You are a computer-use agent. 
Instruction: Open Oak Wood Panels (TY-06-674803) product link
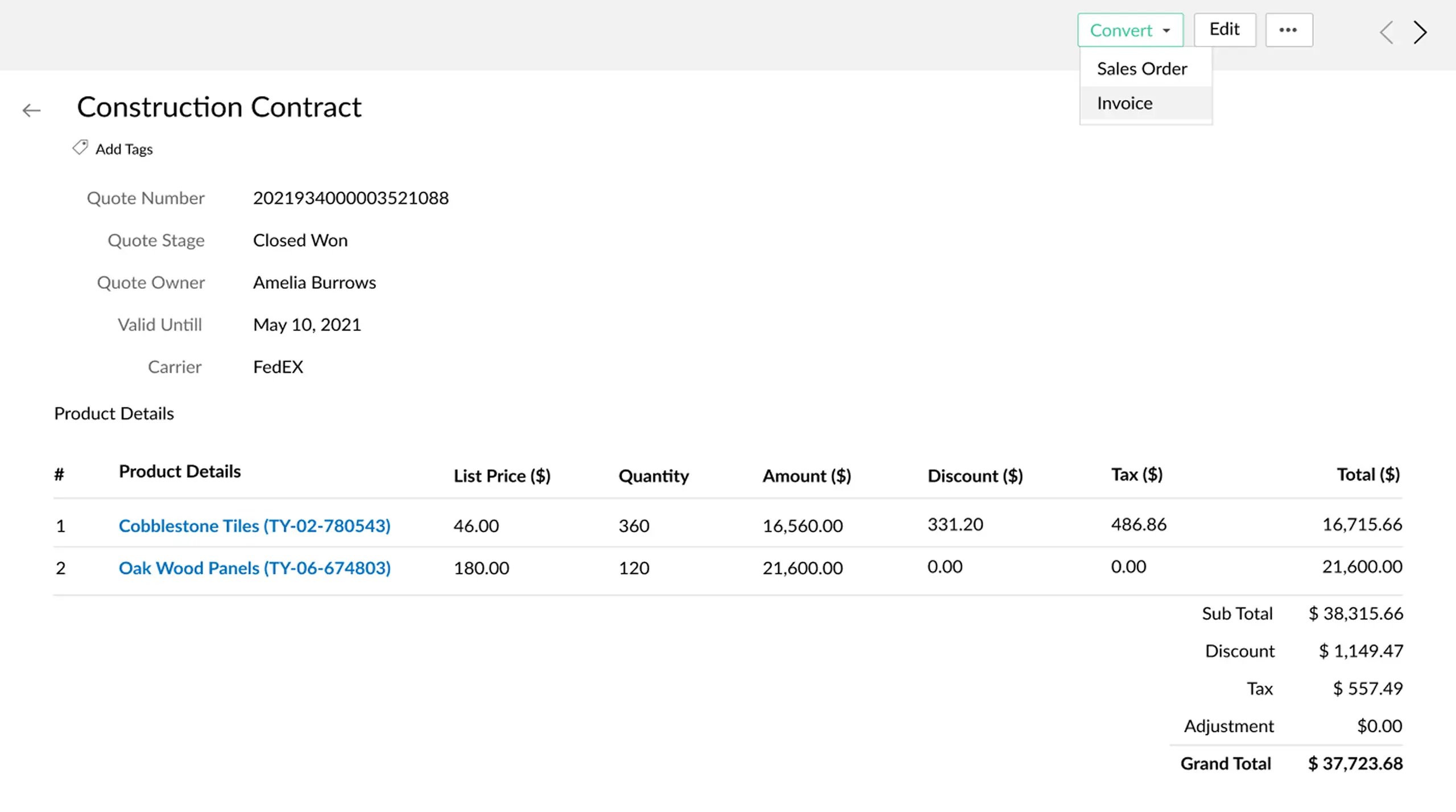[254, 567]
